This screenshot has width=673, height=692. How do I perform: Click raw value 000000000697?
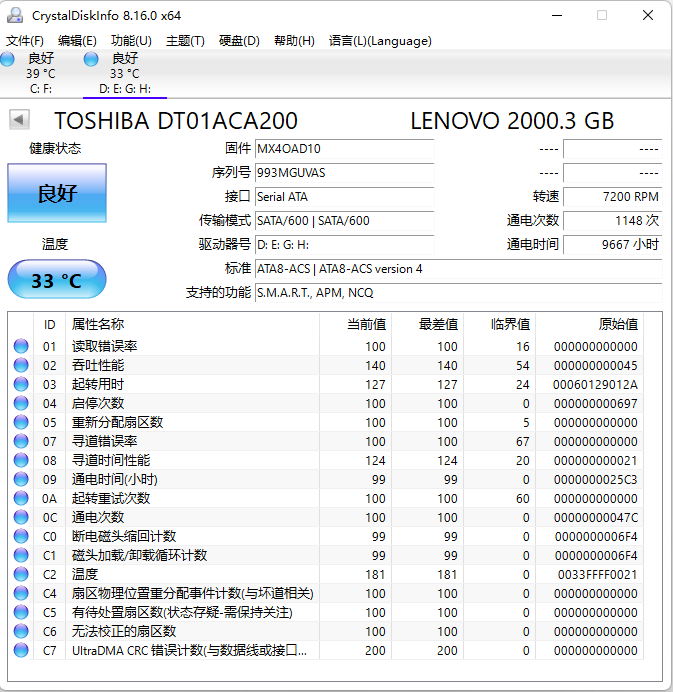[x=595, y=403]
